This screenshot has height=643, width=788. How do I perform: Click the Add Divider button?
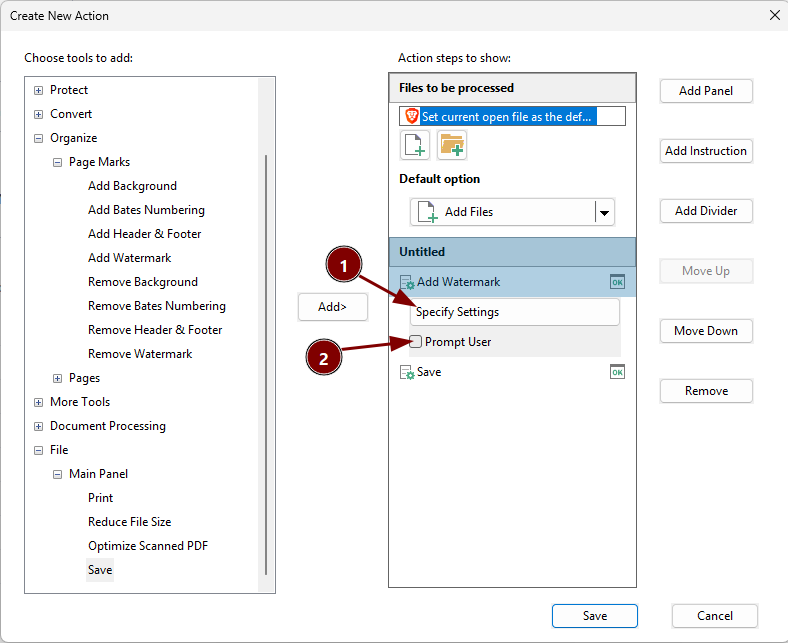click(706, 211)
